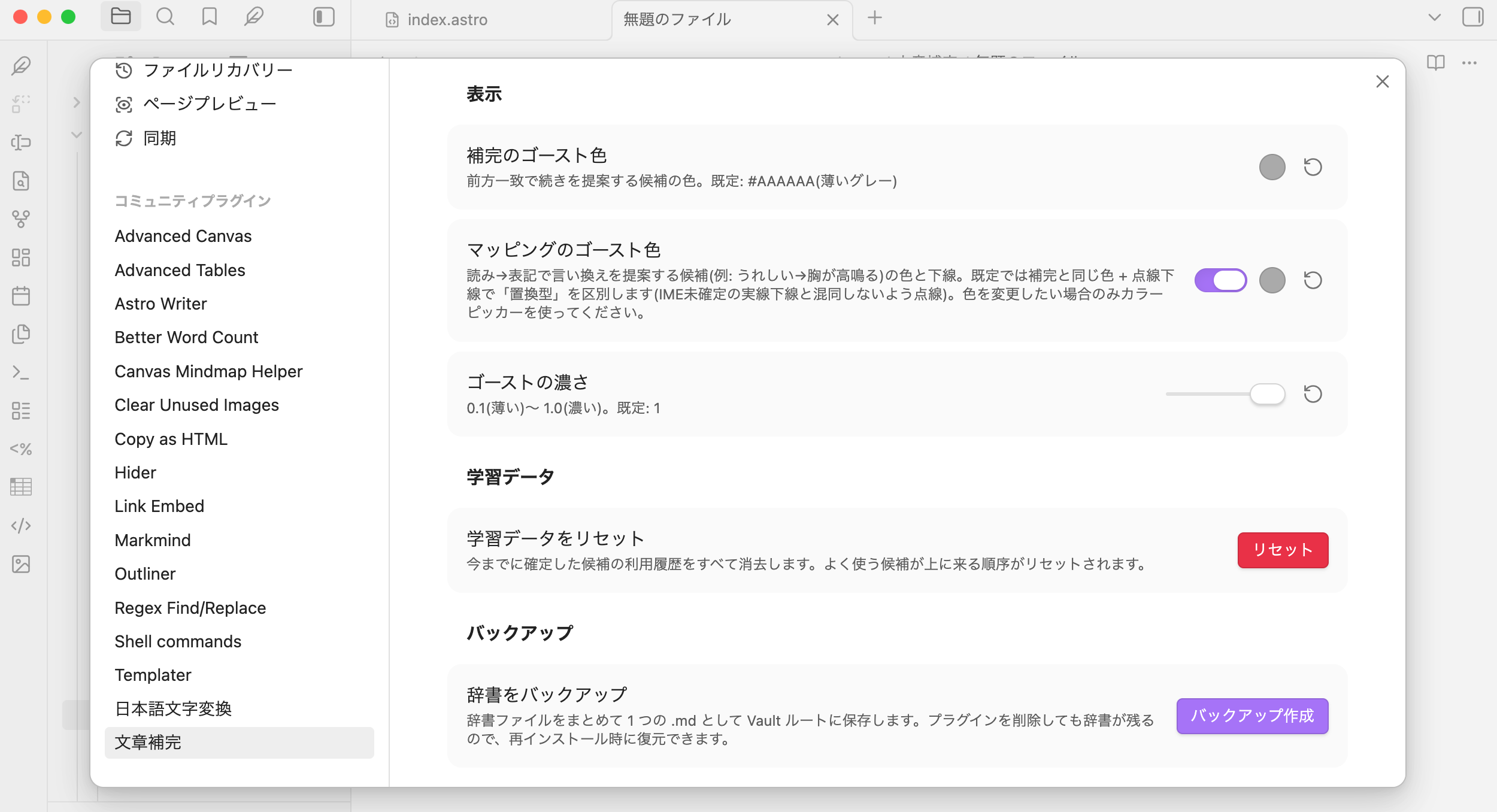Open 日本語文字変換 plugin settings
This screenshot has height=812, width=1497.
tap(240, 709)
